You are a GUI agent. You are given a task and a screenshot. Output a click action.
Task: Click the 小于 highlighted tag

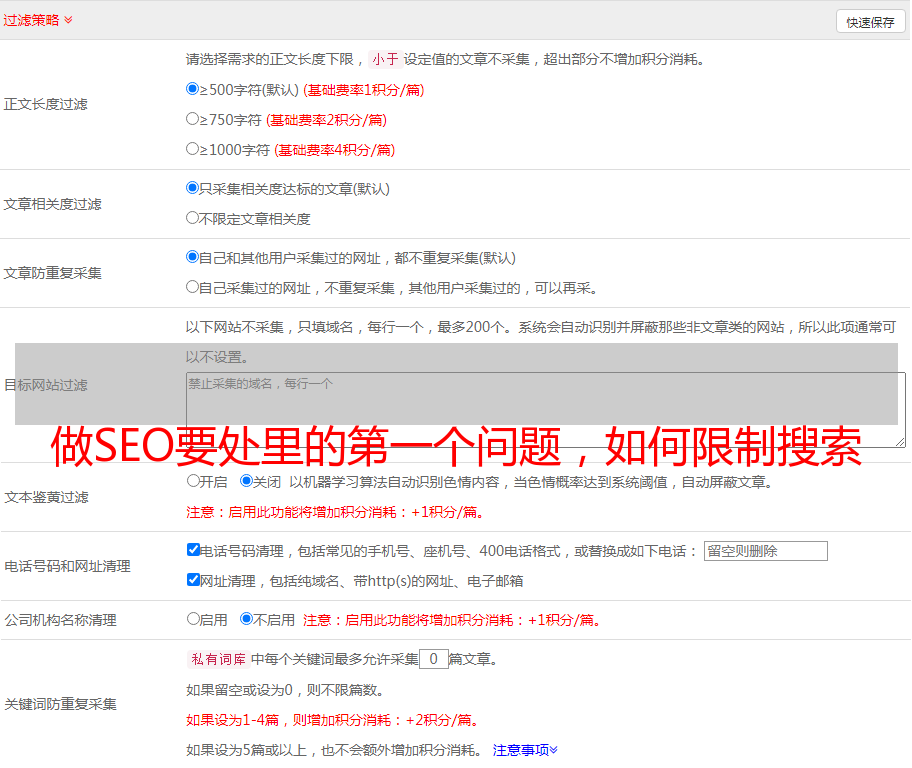point(385,59)
